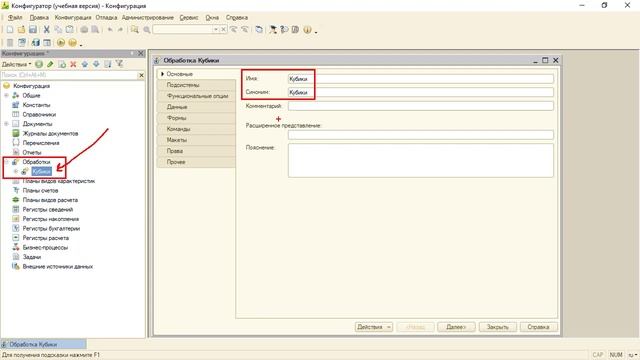Click the yellow info icon in the toolbar
The image size is (640, 360).
(307, 29)
